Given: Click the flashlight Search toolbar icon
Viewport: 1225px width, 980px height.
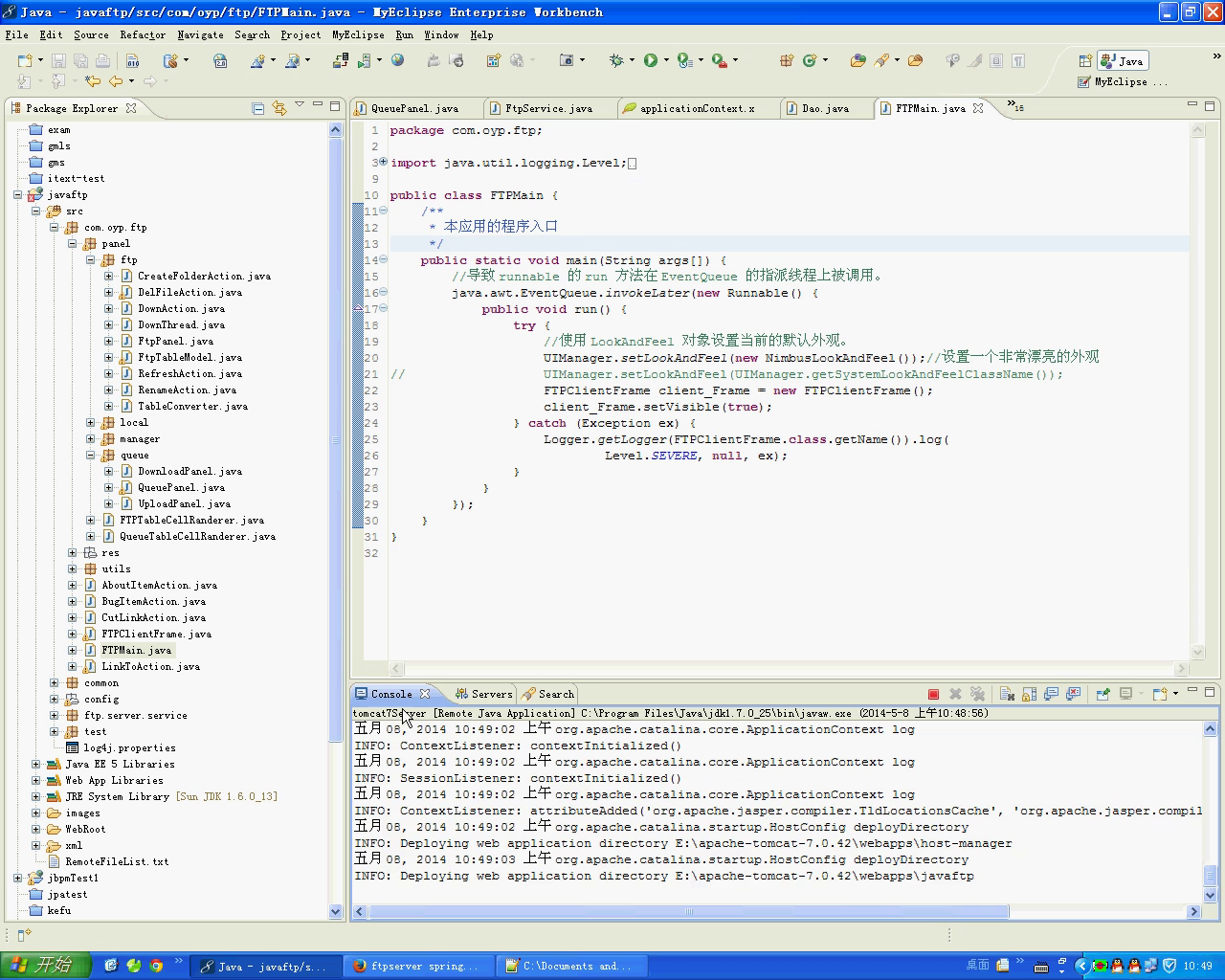Looking at the screenshot, I should tap(881, 60).
